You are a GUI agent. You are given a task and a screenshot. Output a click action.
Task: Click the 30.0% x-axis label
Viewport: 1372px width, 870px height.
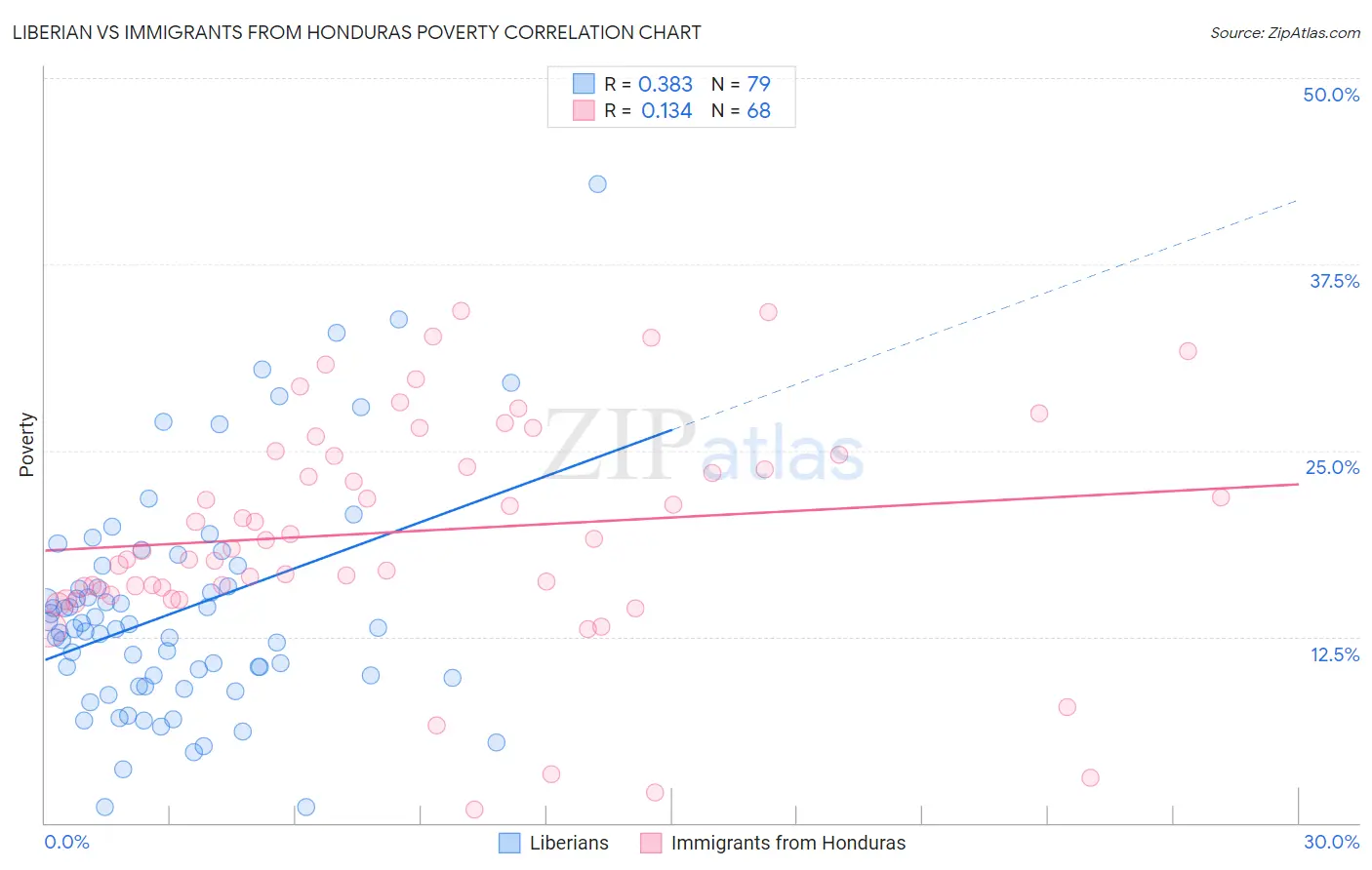1331,842
